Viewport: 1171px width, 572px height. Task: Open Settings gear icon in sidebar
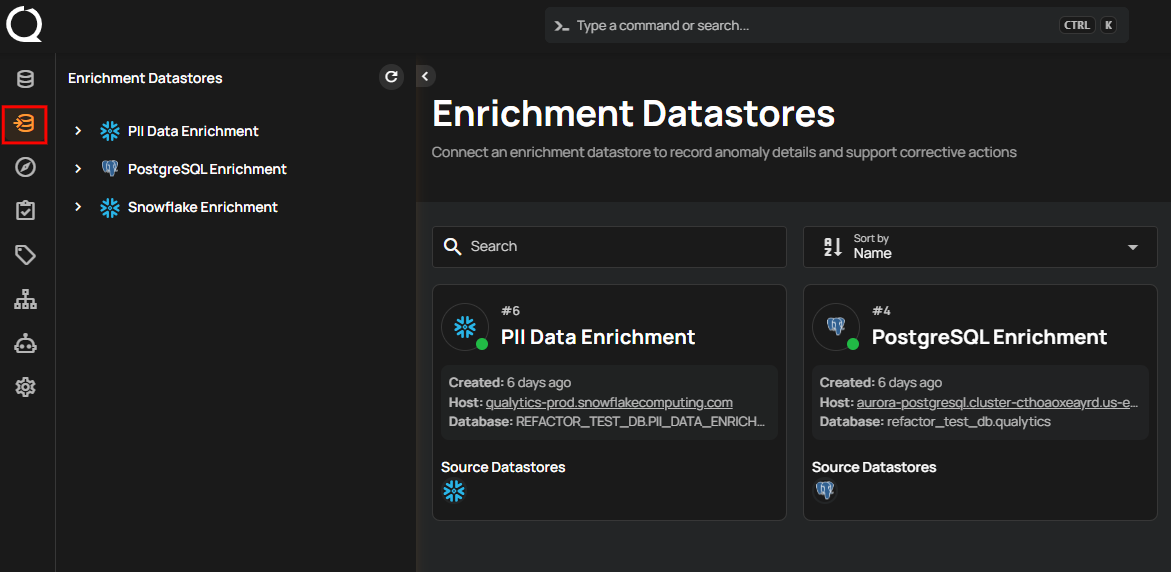25,388
